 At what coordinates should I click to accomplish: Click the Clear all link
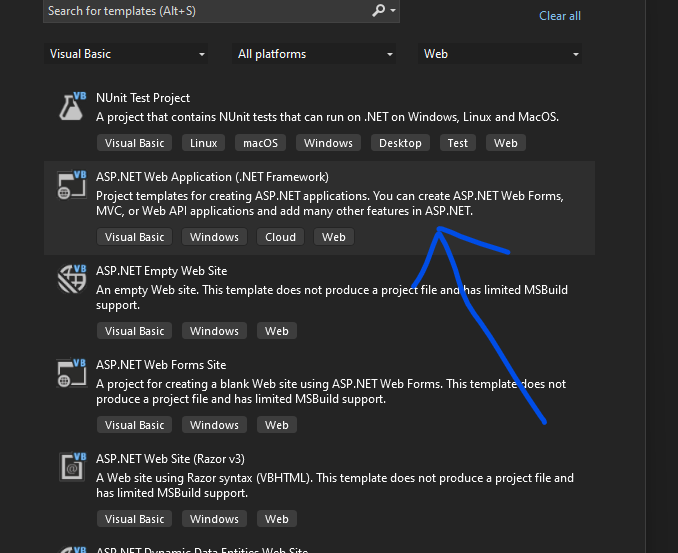point(560,16)
